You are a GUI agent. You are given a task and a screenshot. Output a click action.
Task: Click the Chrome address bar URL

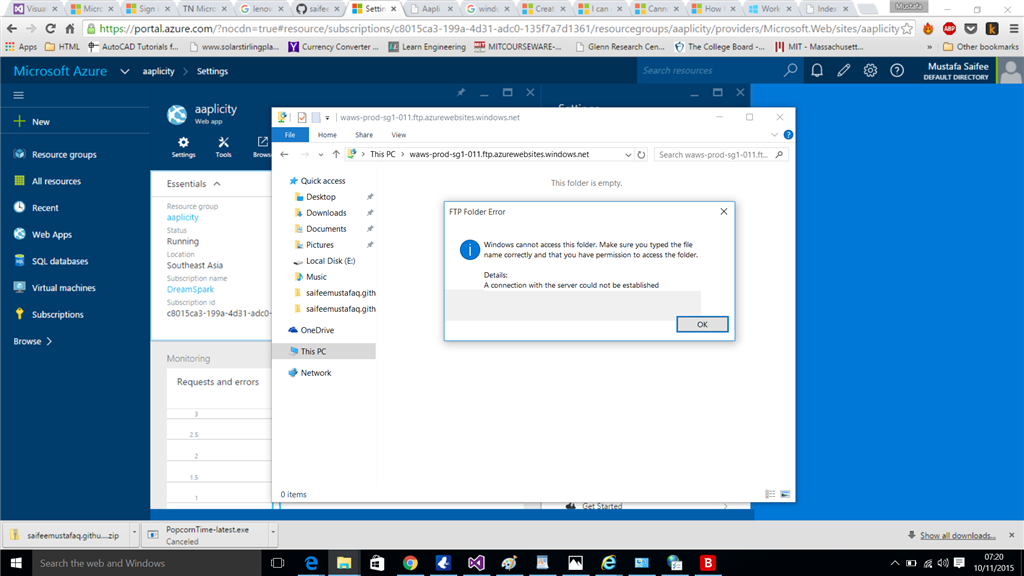tap(499, 29)
